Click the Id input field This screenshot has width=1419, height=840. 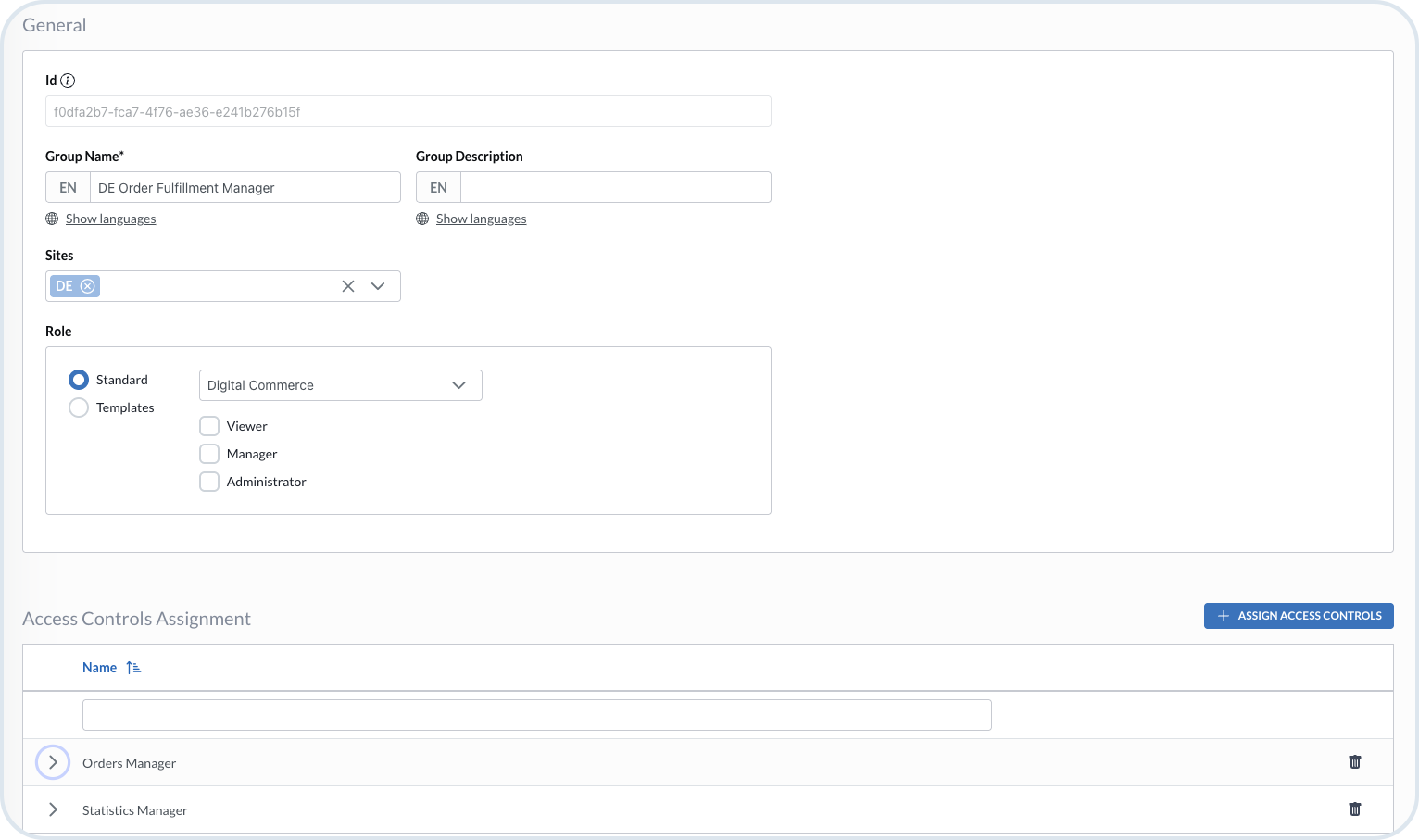point(408,111)
